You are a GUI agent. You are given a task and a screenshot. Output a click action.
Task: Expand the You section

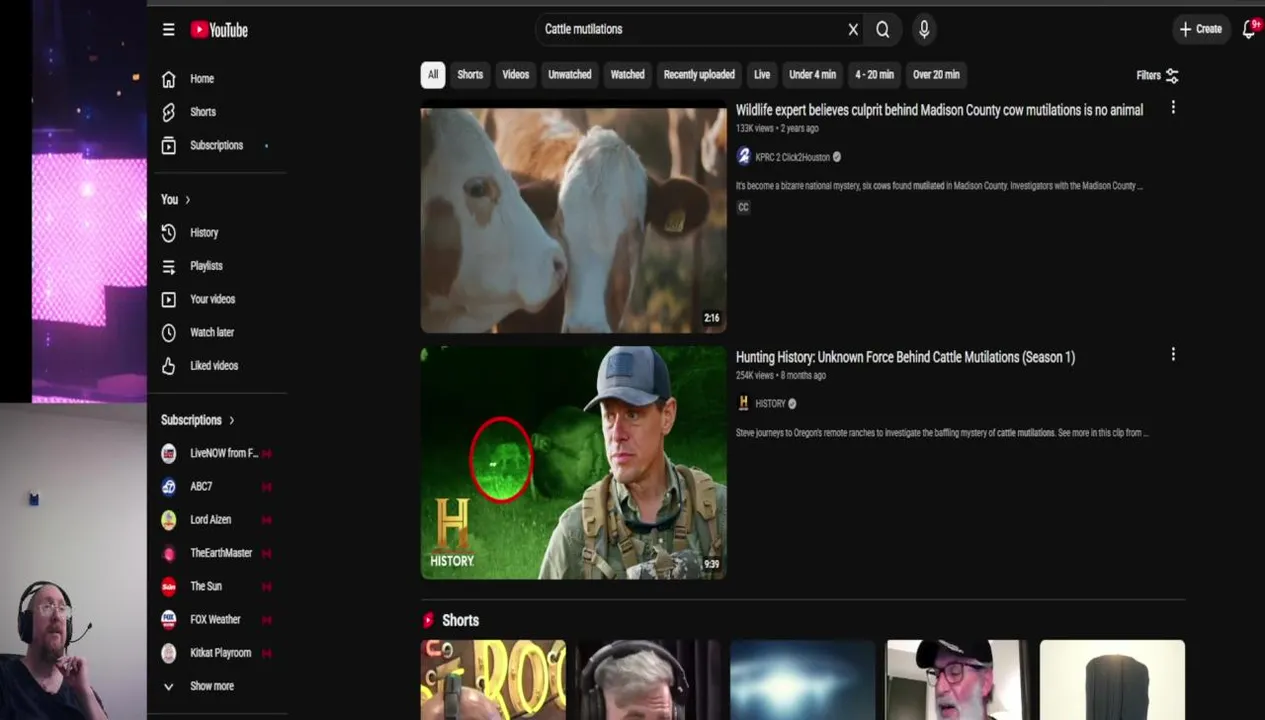176,200
